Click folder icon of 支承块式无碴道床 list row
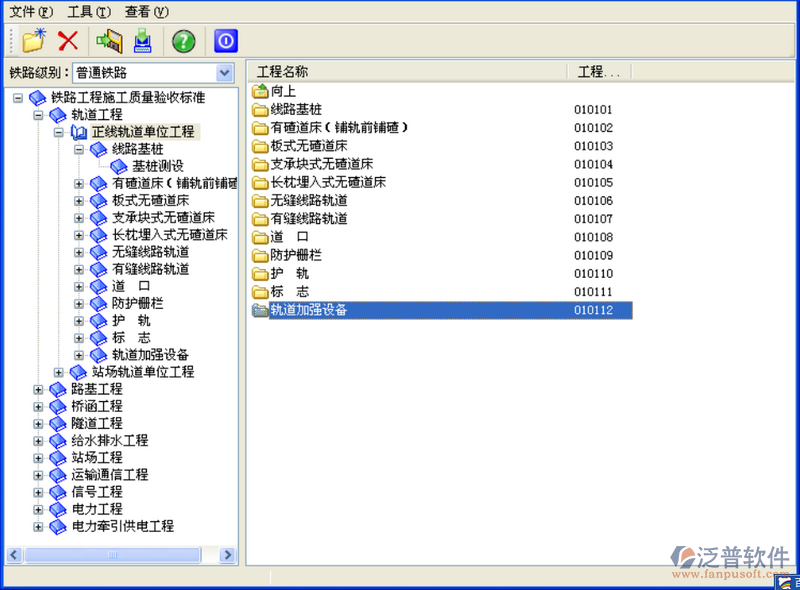 click(x=260, y=164)
